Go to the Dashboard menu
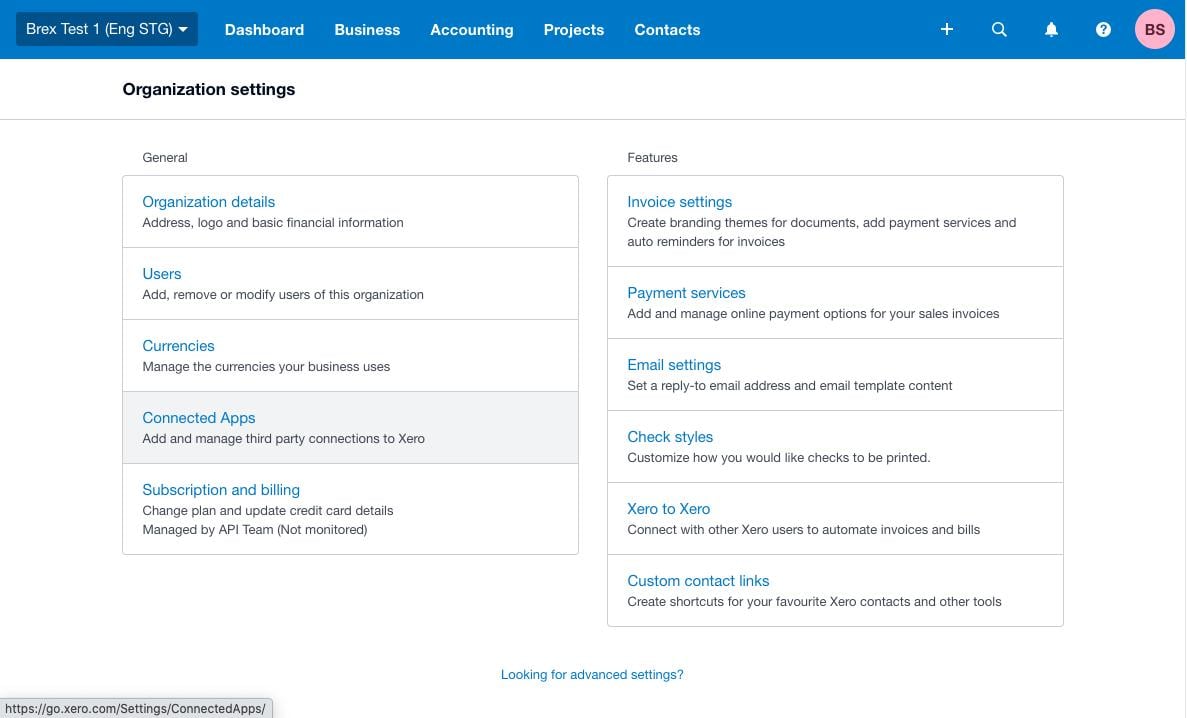The image size is (1187, 718). click(264, 29)
